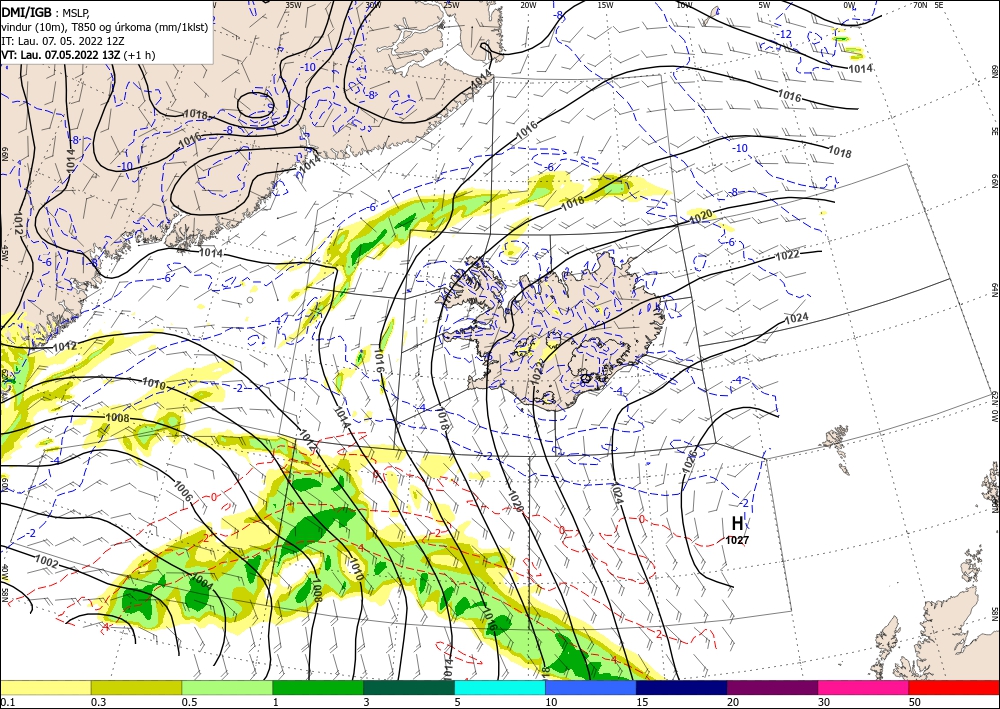
Task: Click the '1002' isobar label
Action: click(x=46, y=564)
